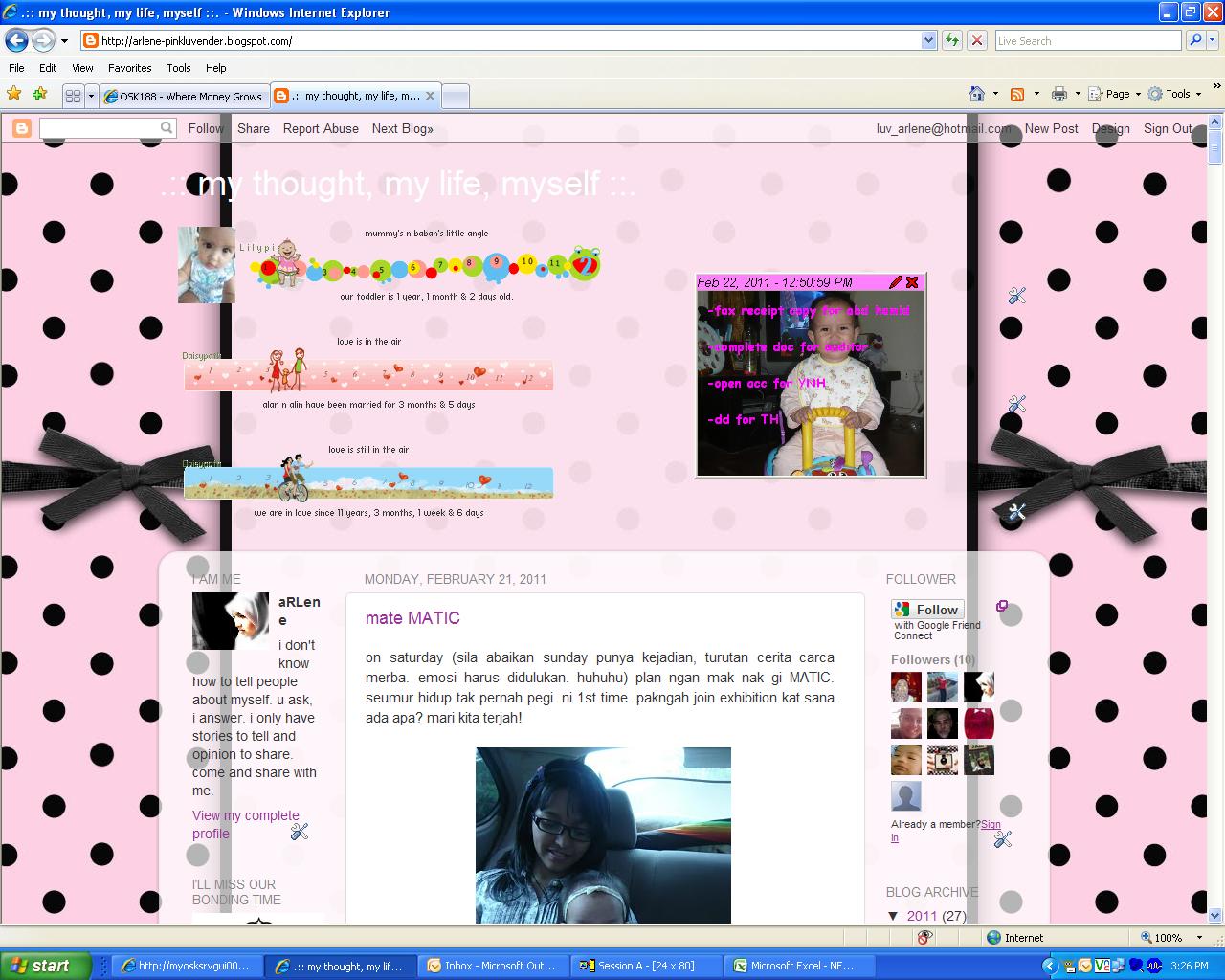This screenshot has height=980, width=1225.
Task: Click the follower widget pop-out icon
Action: (1002, 606)
